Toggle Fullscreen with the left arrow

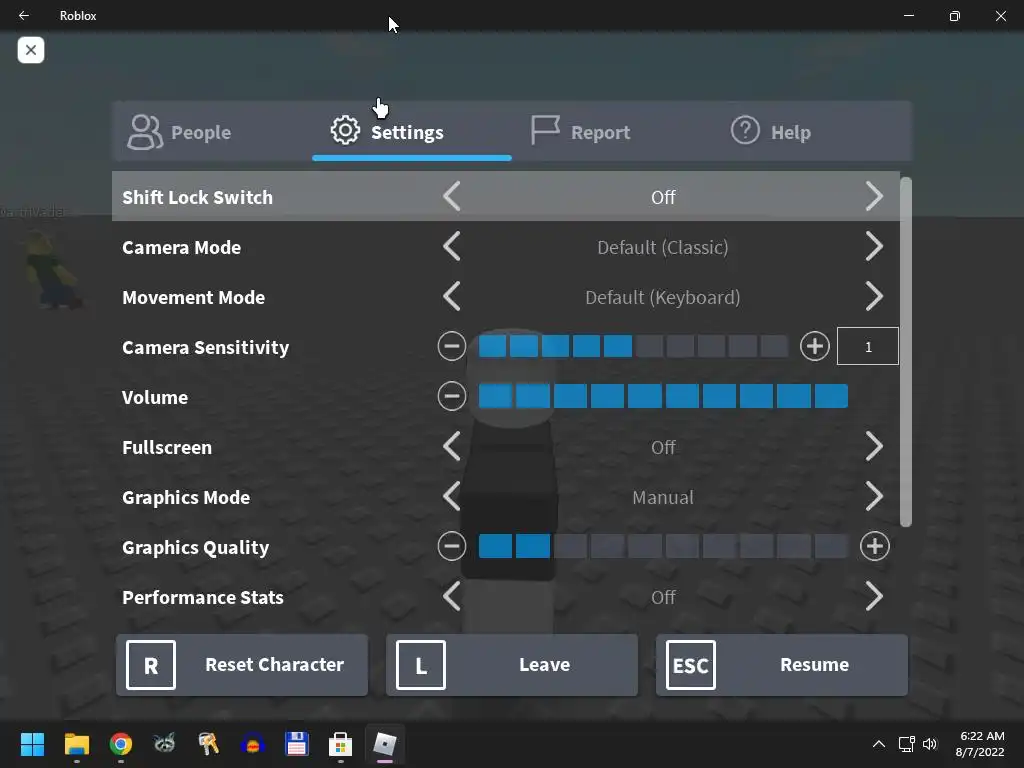(x=452, y=447)
